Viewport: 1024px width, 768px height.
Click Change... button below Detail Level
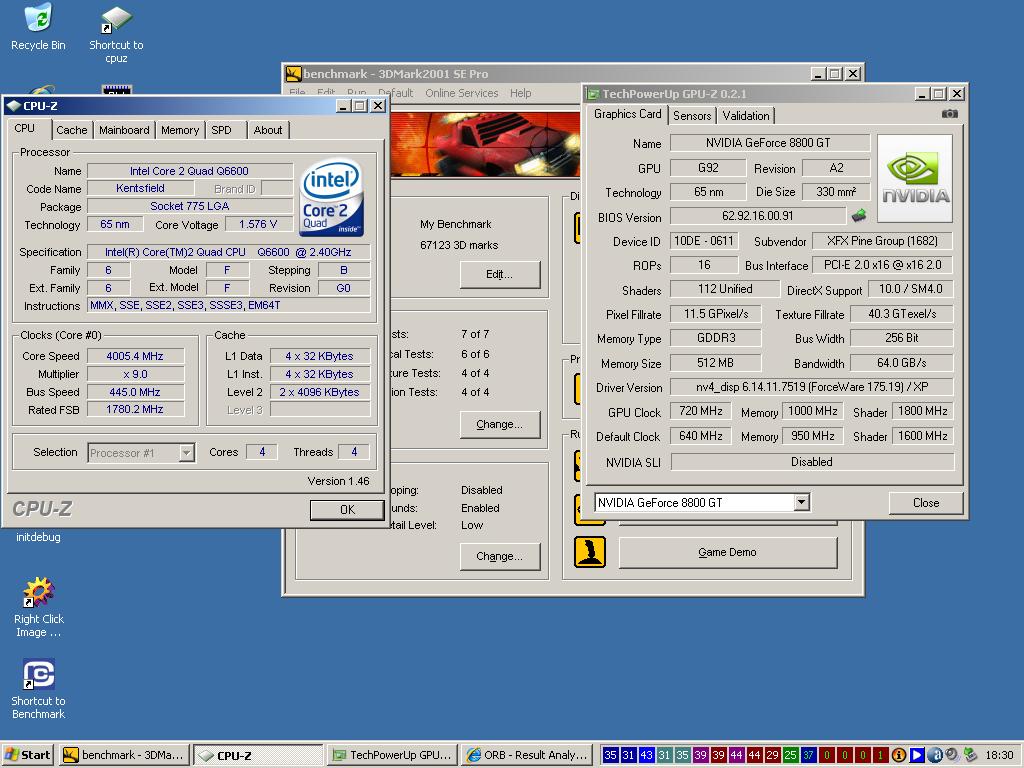pos(500,556)
